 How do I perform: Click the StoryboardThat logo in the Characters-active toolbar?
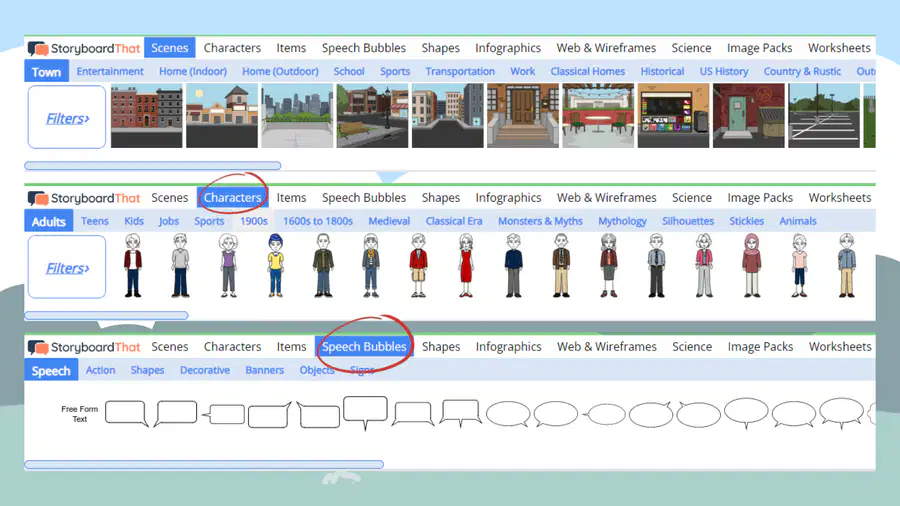click(84, 198)
